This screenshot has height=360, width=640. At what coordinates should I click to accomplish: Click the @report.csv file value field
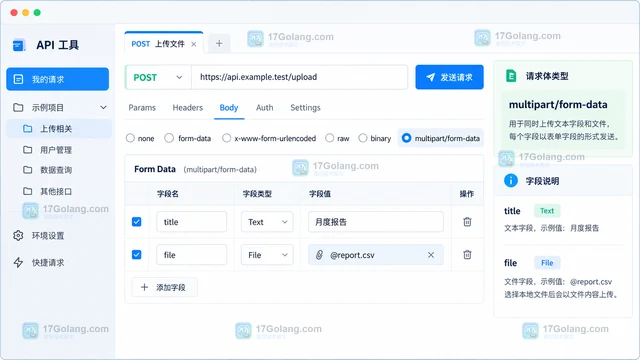[376, 255]
